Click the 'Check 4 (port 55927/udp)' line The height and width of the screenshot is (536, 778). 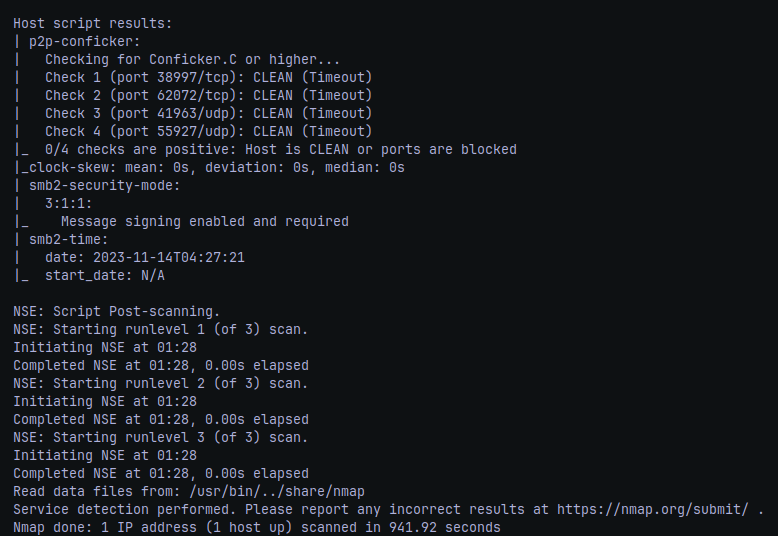click(x=208, y=132)
